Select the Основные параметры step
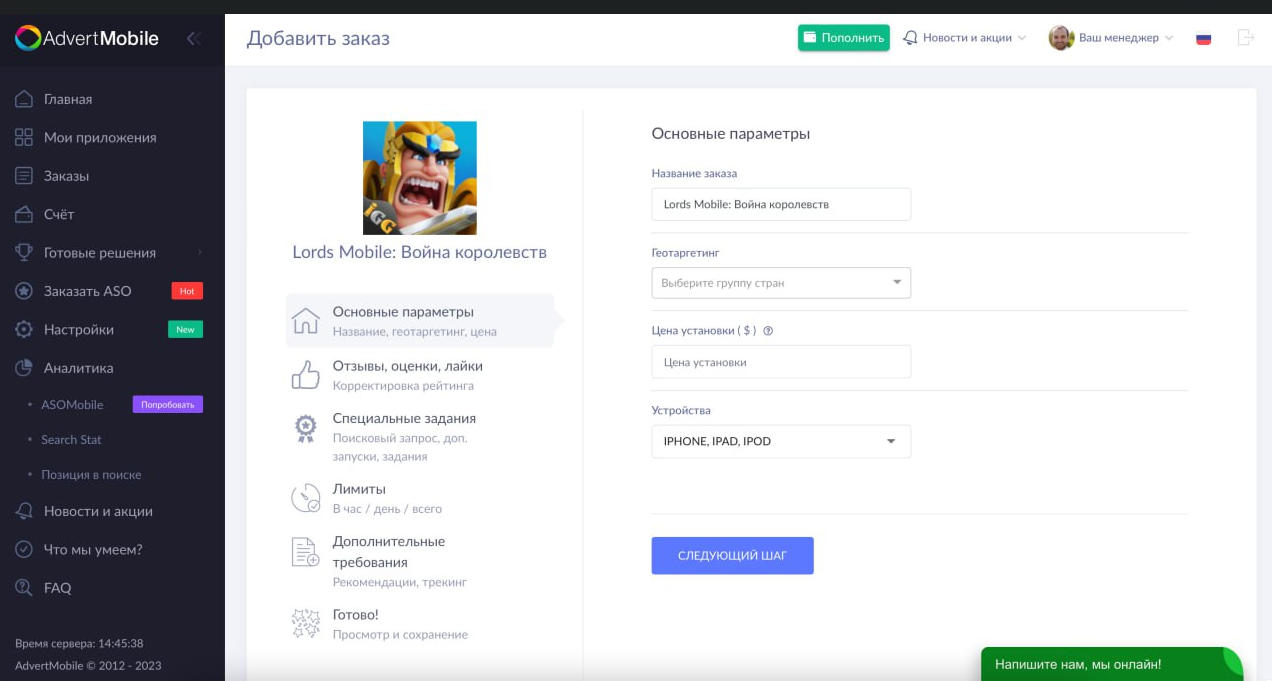The image size is (1272, 681). tap(420, 321)
